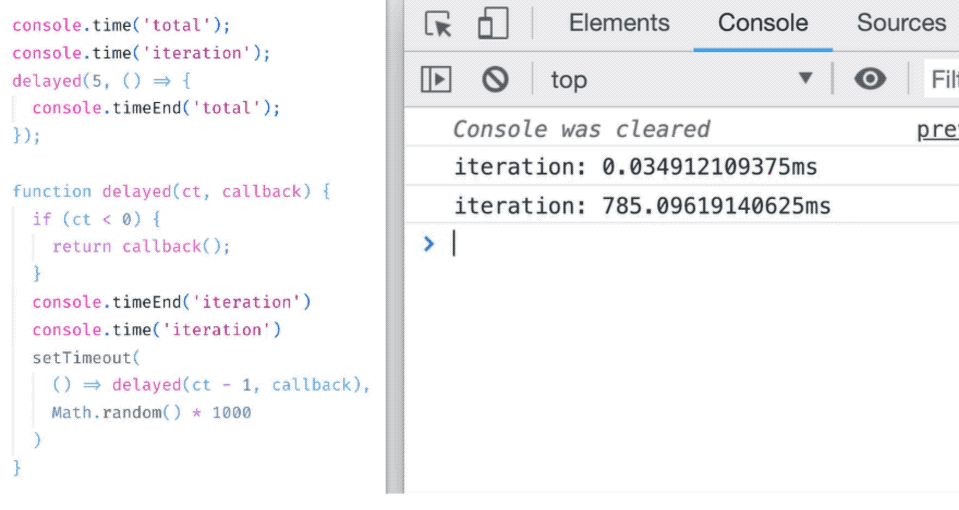Show the console sidebar panel
The height and width of the screenshot is (510, 959).
[436, 79]
